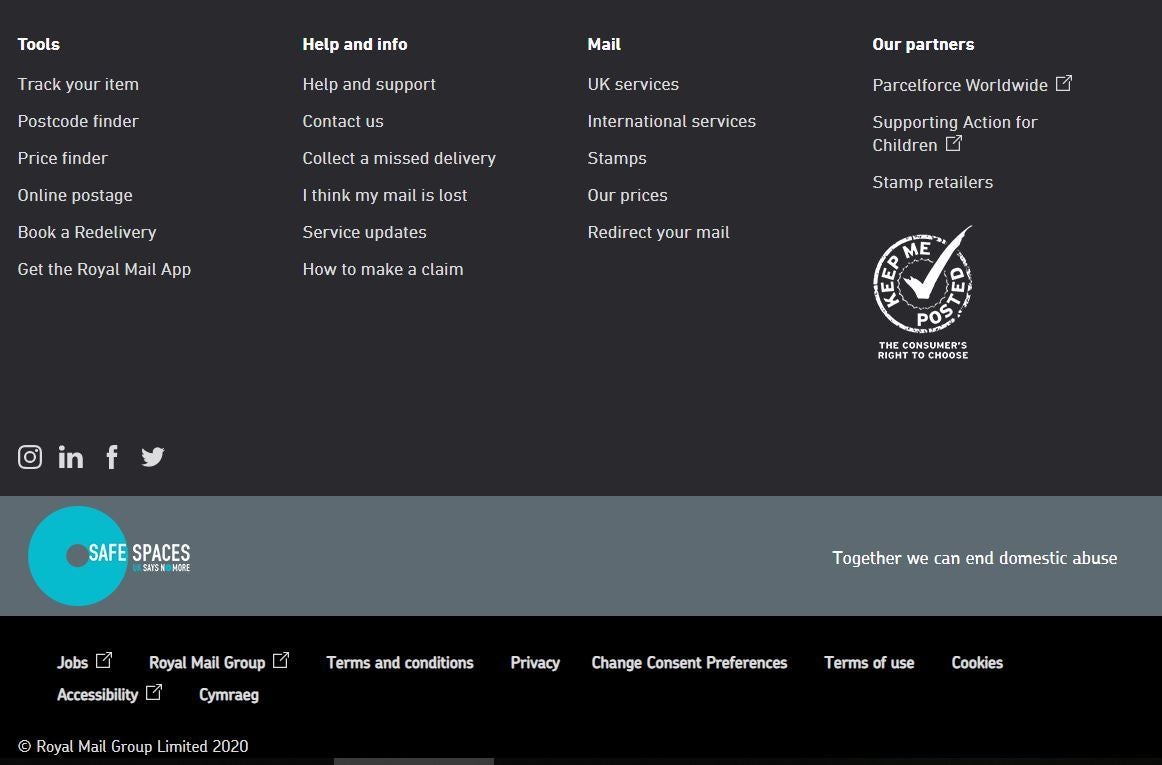1162x765 pixels.
Task: Click the Keep Me Posted badge
Action: (x=923, y=291)
